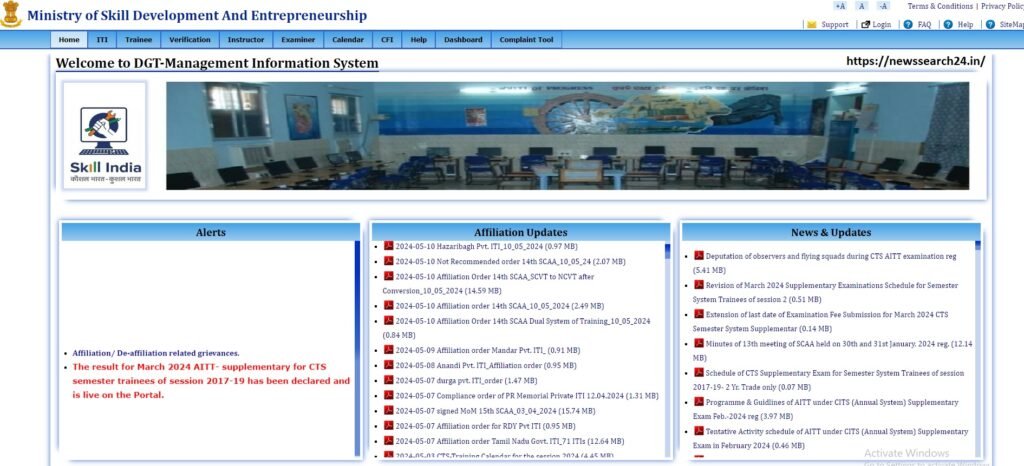The height and width of the screenshot is (466, 1024).
Task: Open the Complaint Tool menu
Action: 526,40
